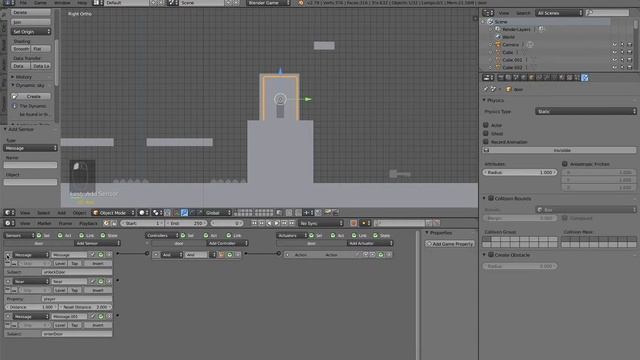Screen dimensions: 640x360
Task: Enable the Actor checkbox
Action: [x=486, y=125]
